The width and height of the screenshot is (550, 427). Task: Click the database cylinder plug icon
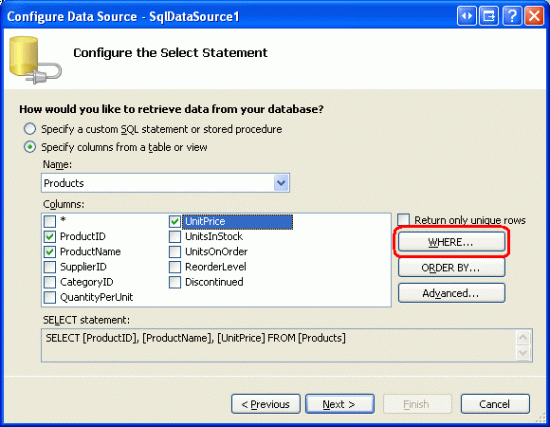tap(35, 60)
